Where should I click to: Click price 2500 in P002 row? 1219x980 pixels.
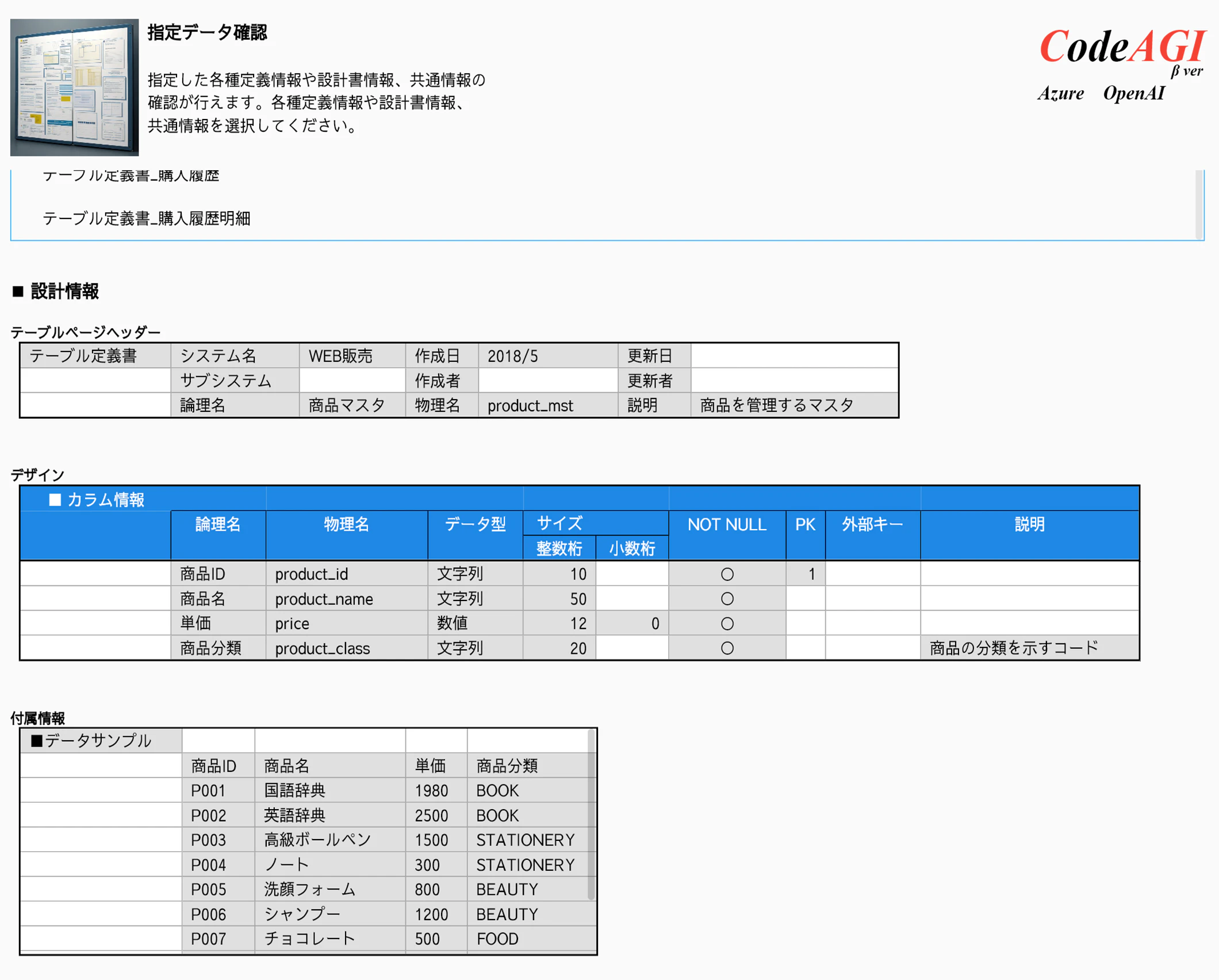(x=436, y=816)
